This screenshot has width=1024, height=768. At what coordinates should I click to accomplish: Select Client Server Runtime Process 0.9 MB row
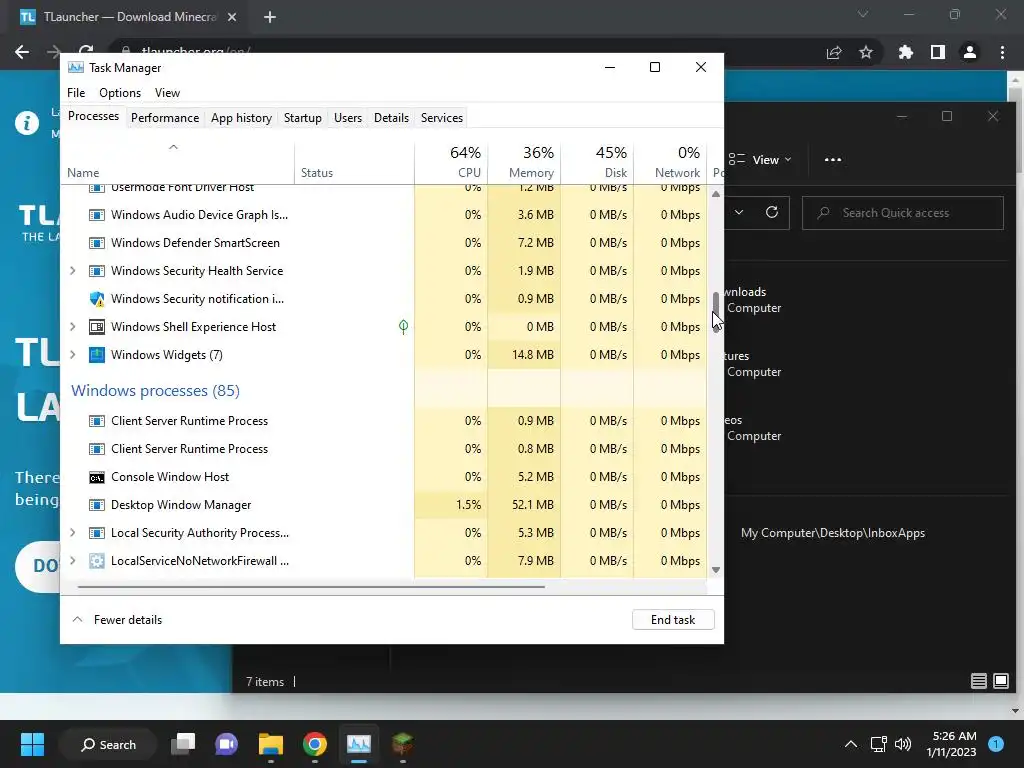[x=384, y=421]
